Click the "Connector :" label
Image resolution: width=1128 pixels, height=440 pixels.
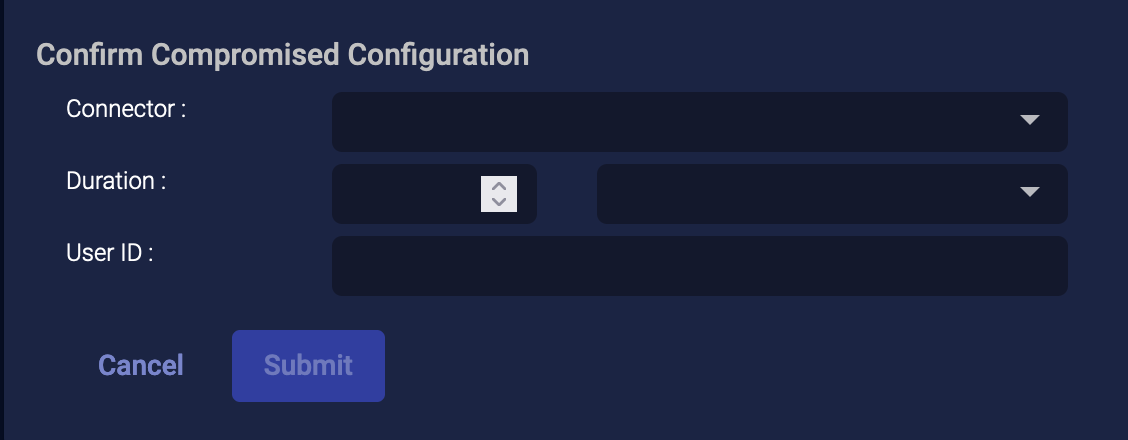126,109
